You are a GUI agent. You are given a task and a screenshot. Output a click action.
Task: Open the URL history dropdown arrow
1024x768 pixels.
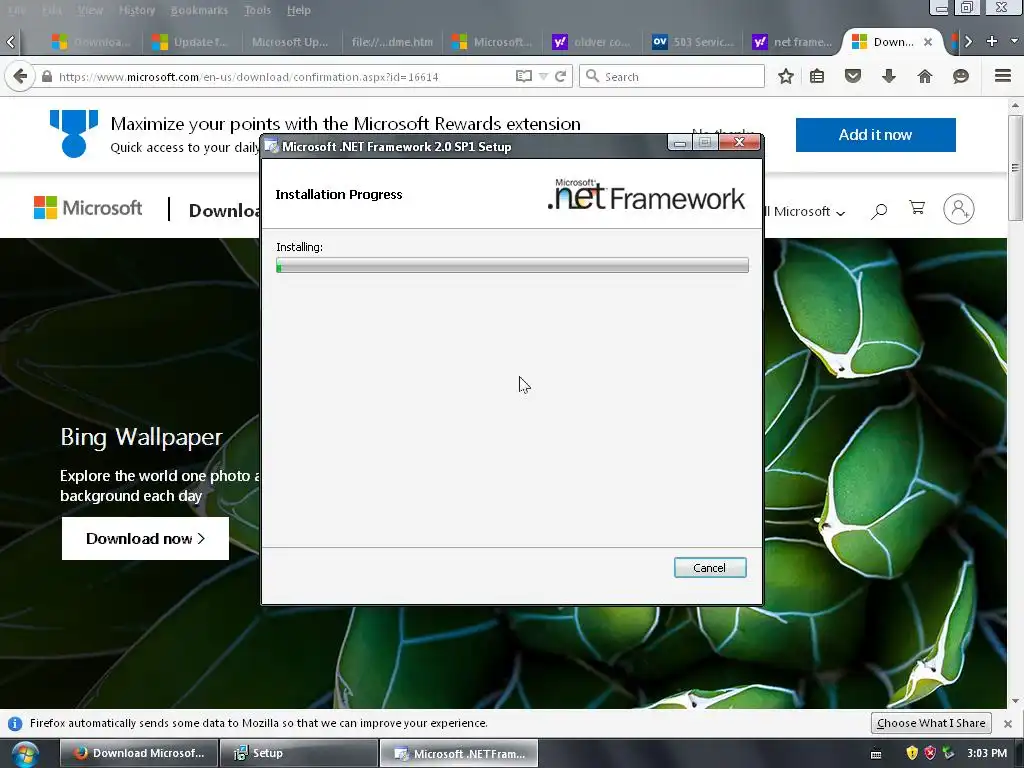[x=543, y=76]
